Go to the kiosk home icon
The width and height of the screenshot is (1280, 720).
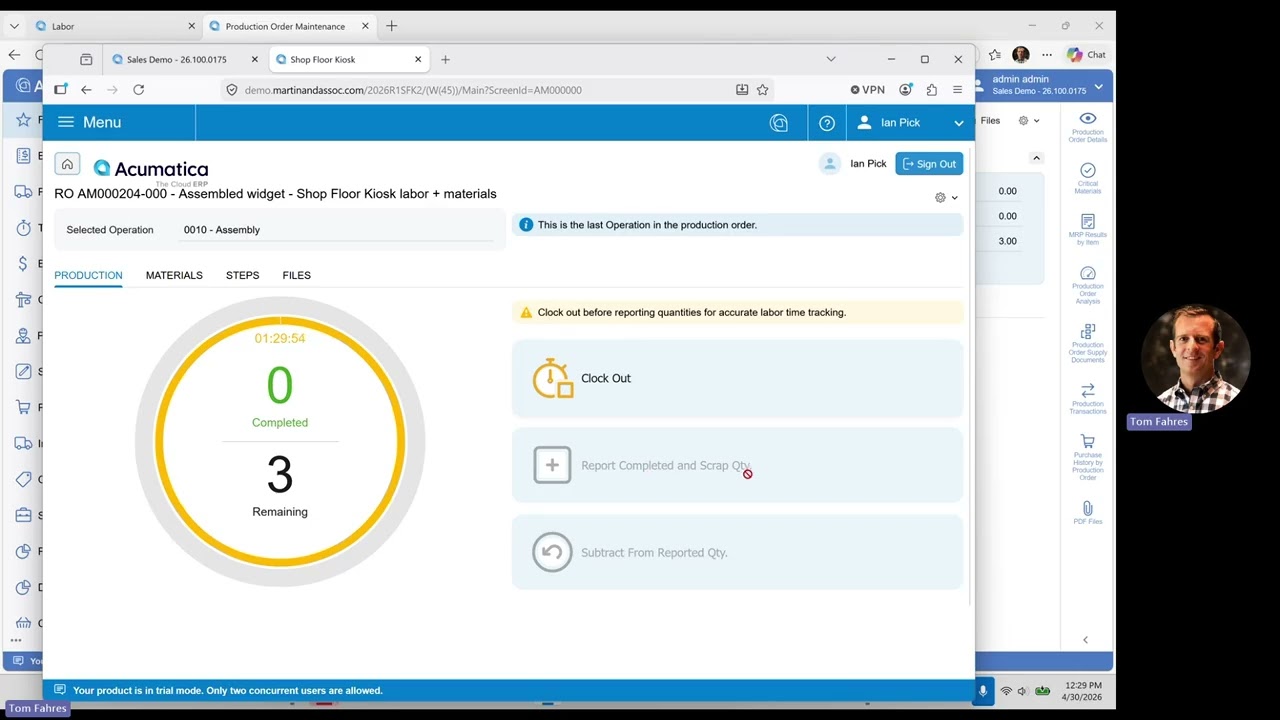pos(67,164)
